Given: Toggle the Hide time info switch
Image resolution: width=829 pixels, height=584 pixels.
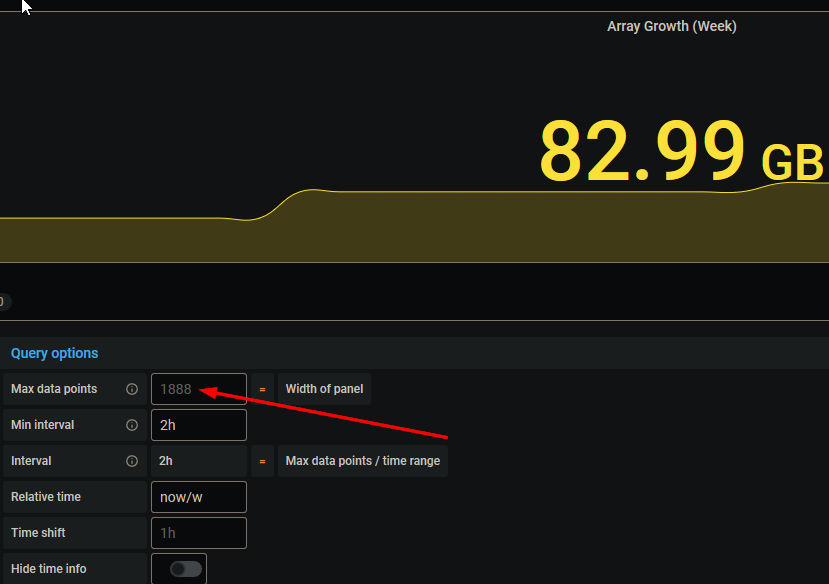Looking at the screenshot, I should (x=186, y=569).
